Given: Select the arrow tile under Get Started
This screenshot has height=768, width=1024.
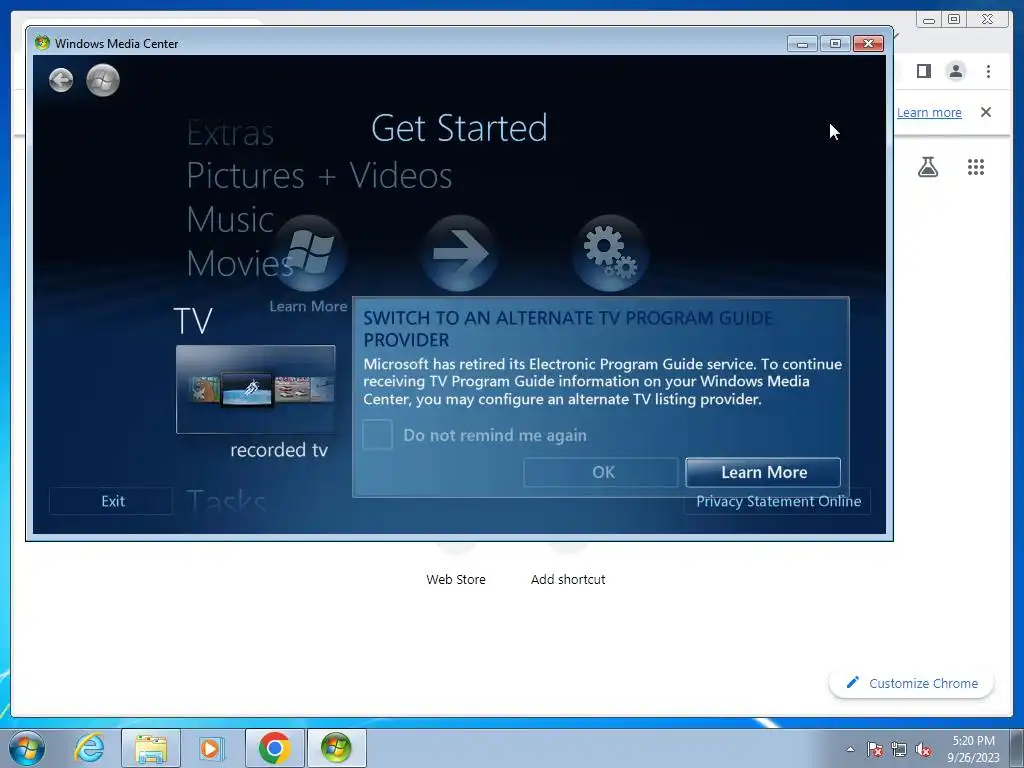Looking at the screenshot, I should point(460,253).
